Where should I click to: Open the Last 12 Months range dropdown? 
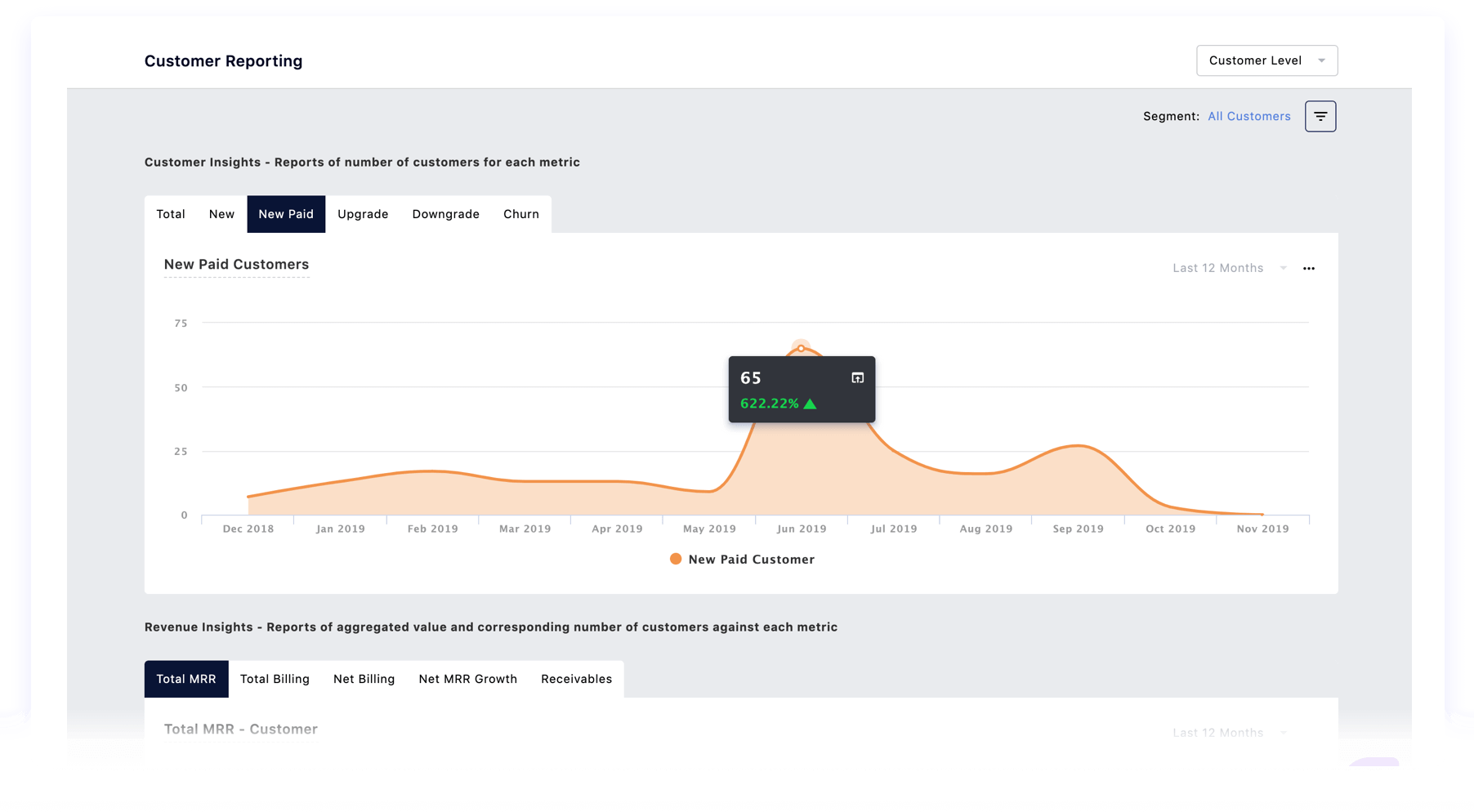click(1229, 268)
